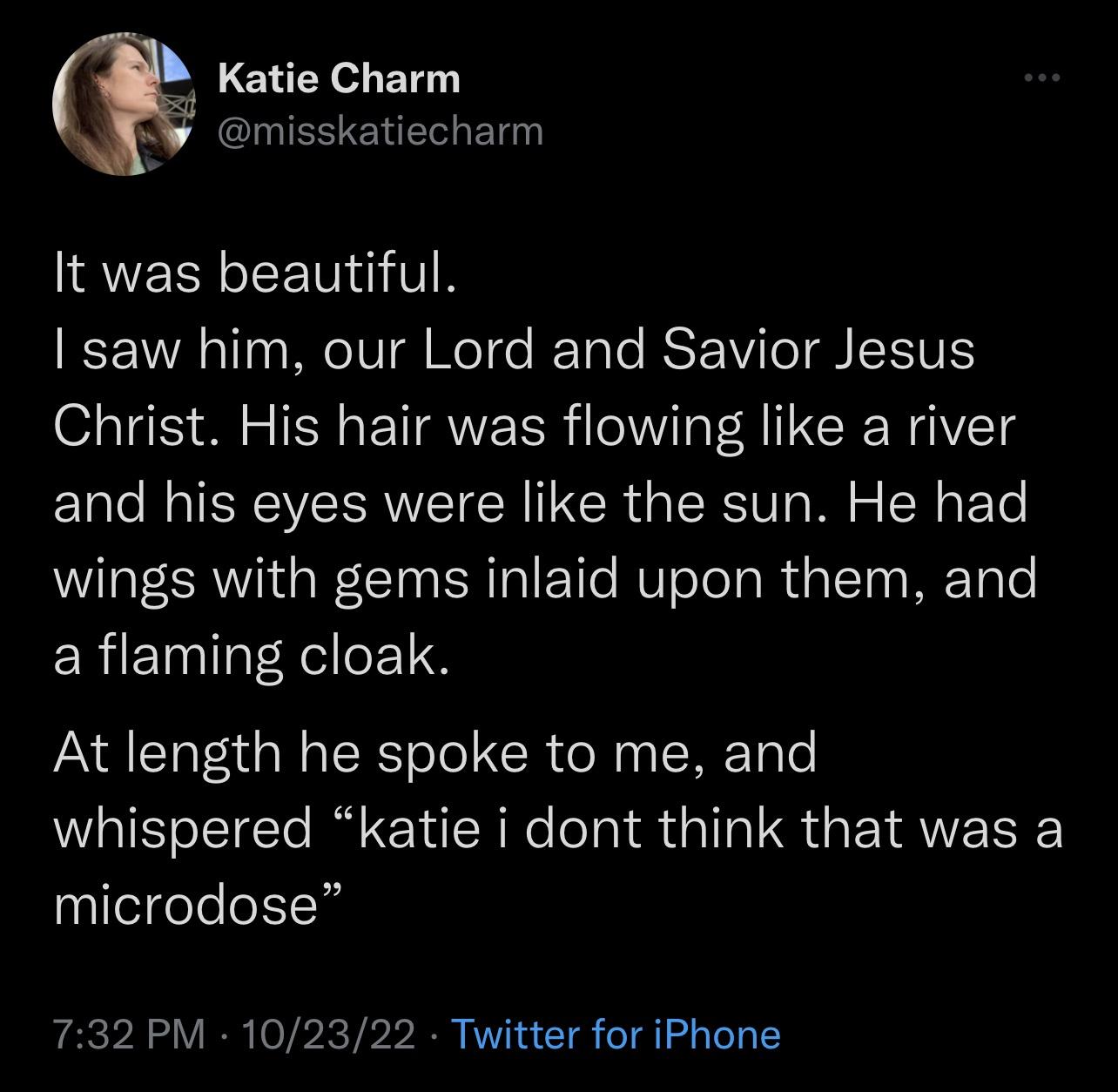Open the @misskatiecharm handle link
This screenshot has height=1092, width=1118.
381,131
